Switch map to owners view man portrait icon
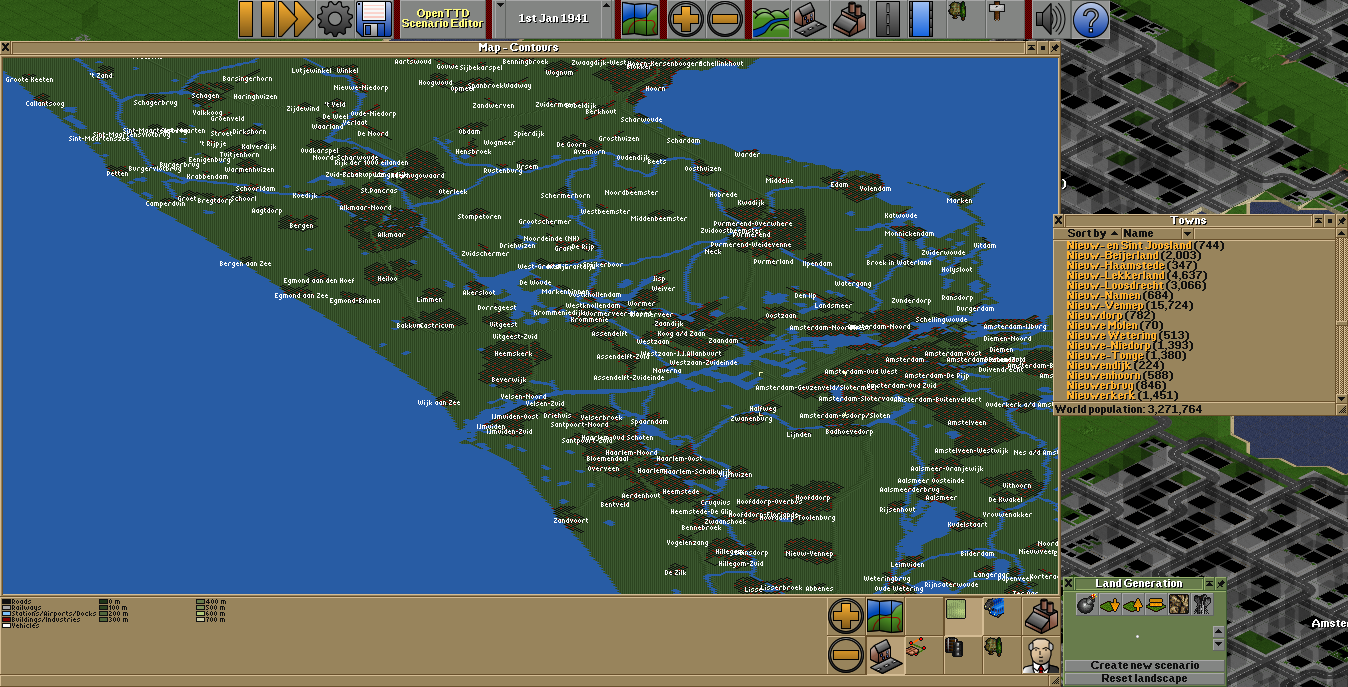 [1041, 655]
